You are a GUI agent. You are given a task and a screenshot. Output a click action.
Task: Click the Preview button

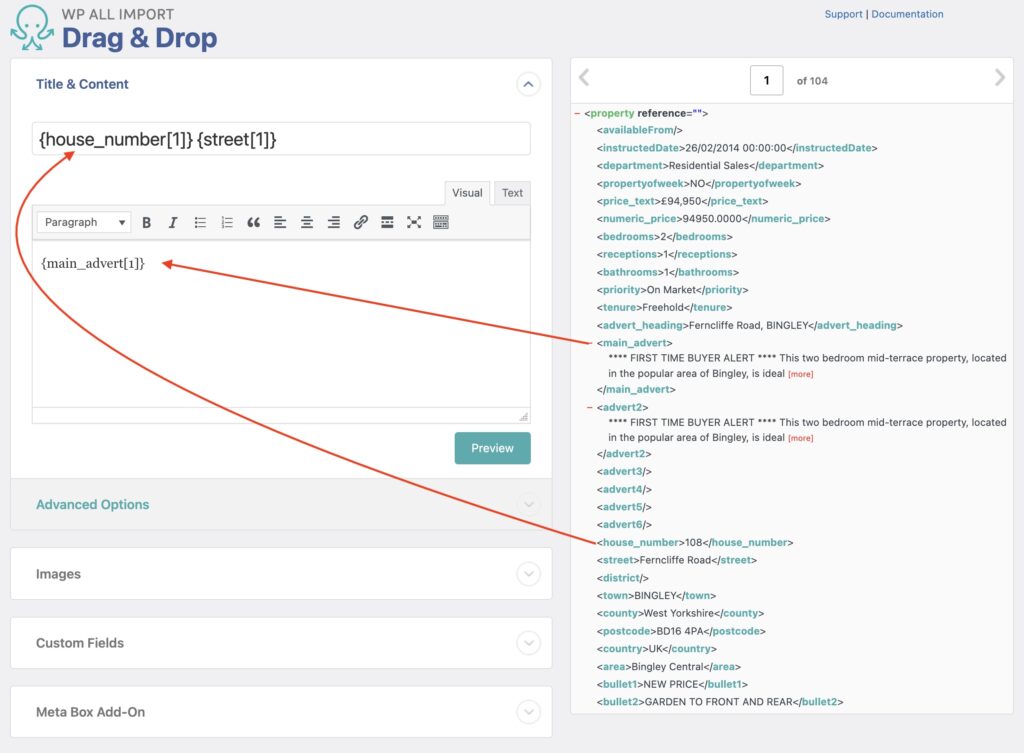point(492,448)
